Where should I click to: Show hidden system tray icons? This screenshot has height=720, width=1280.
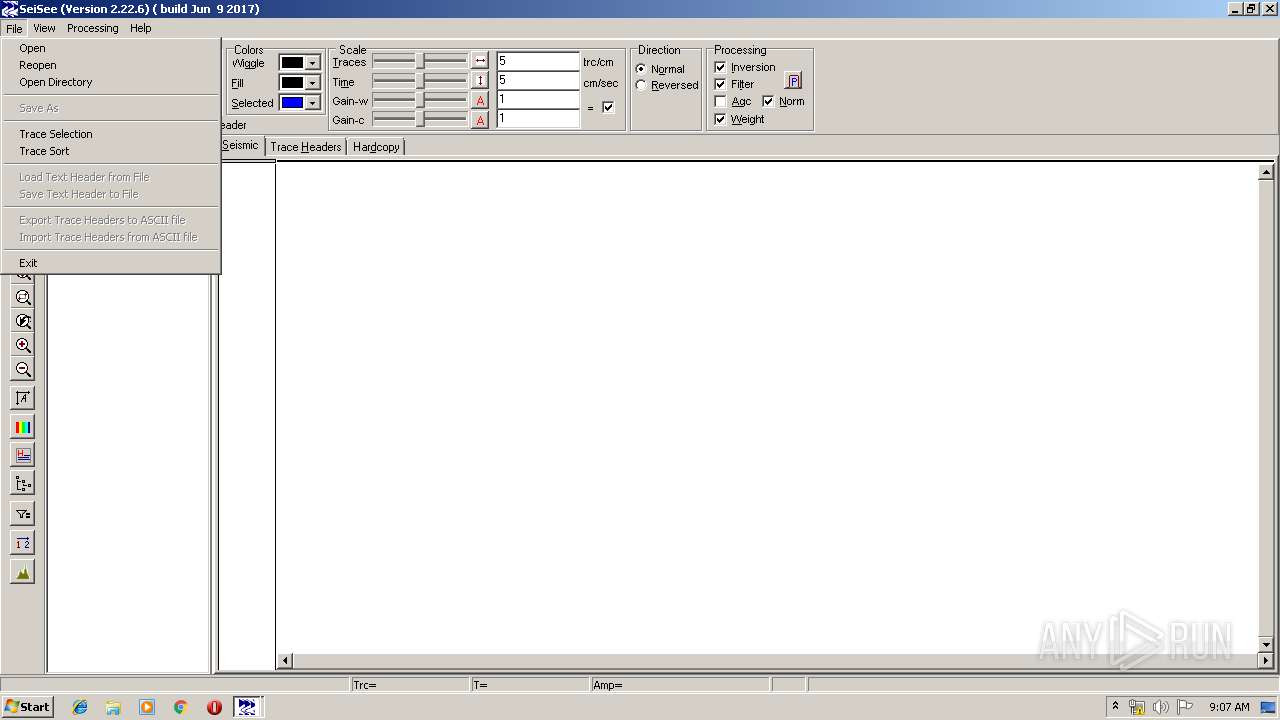[1115, 706]
